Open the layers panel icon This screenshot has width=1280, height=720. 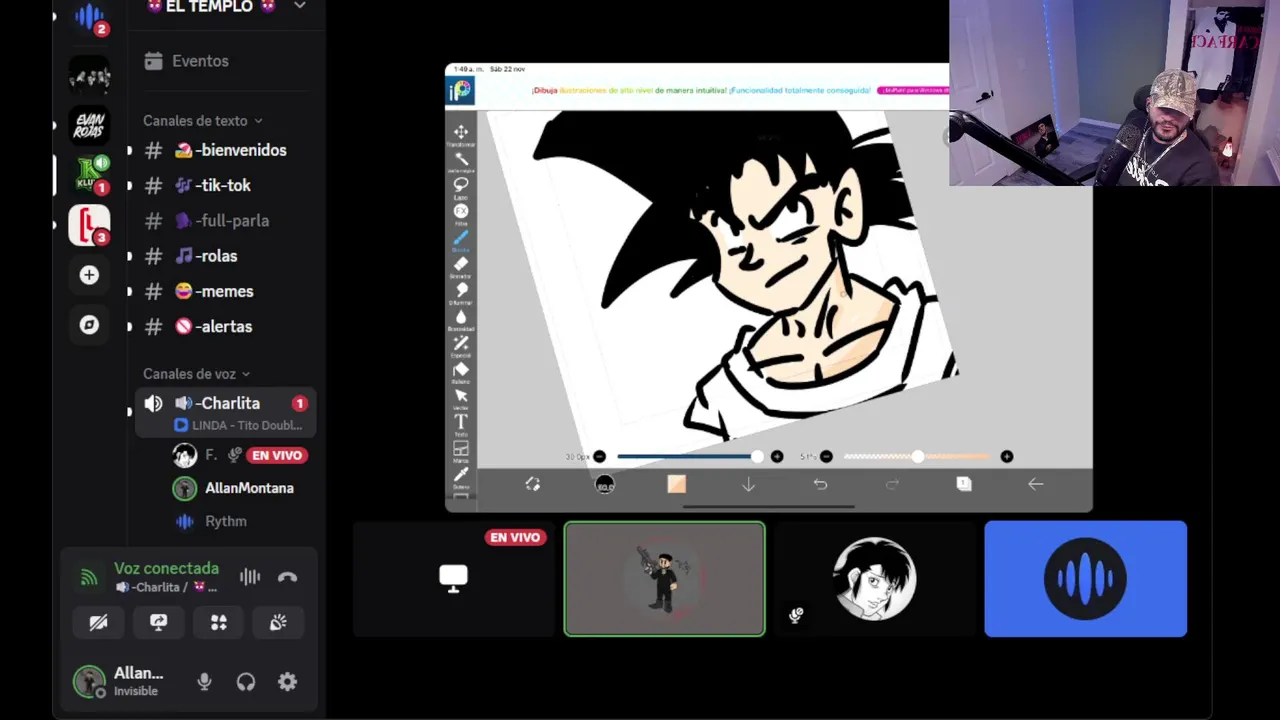964,484
